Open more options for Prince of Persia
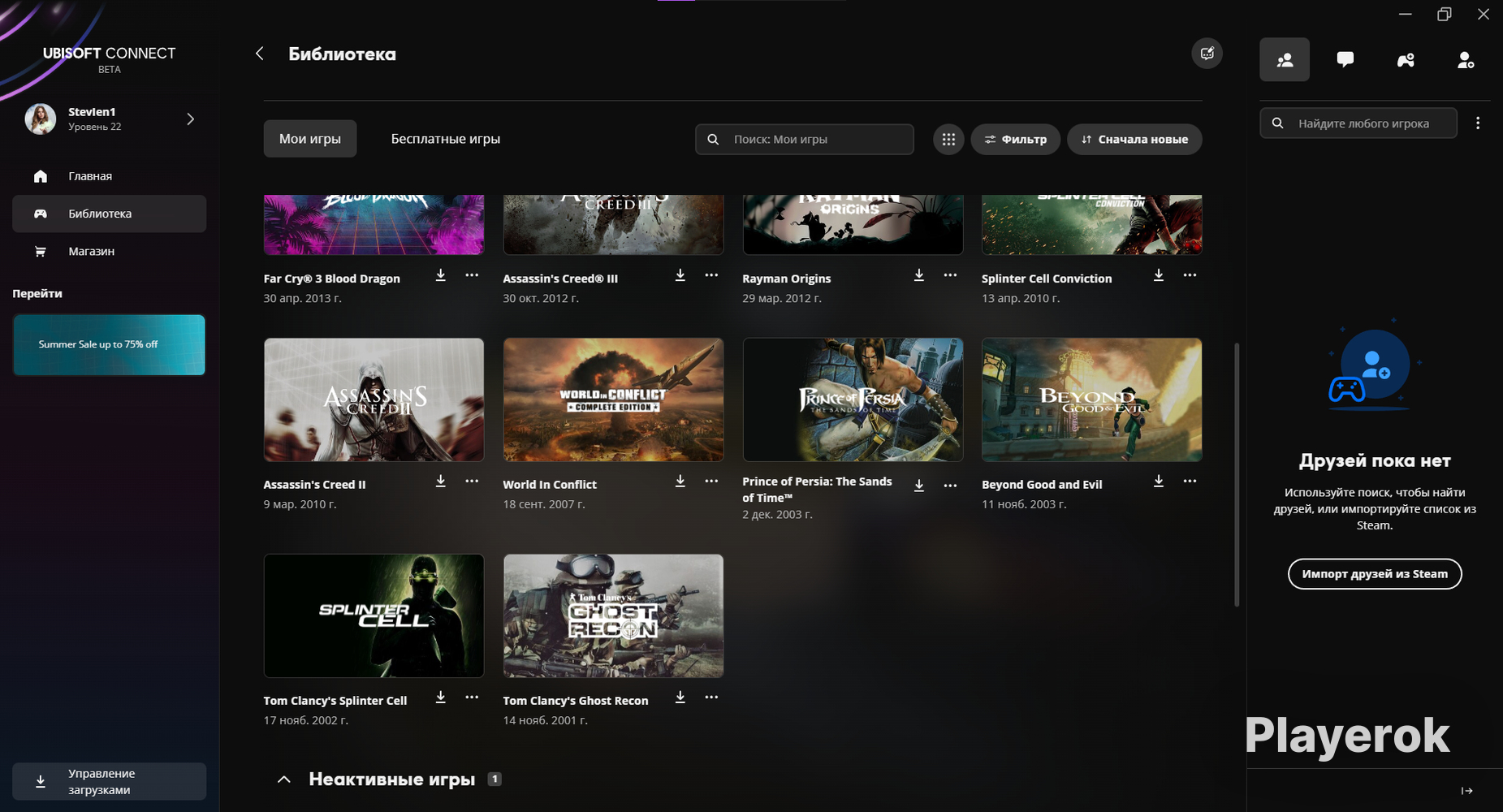1503x812 pixels. pyautogui.click(x=950, y=486)
